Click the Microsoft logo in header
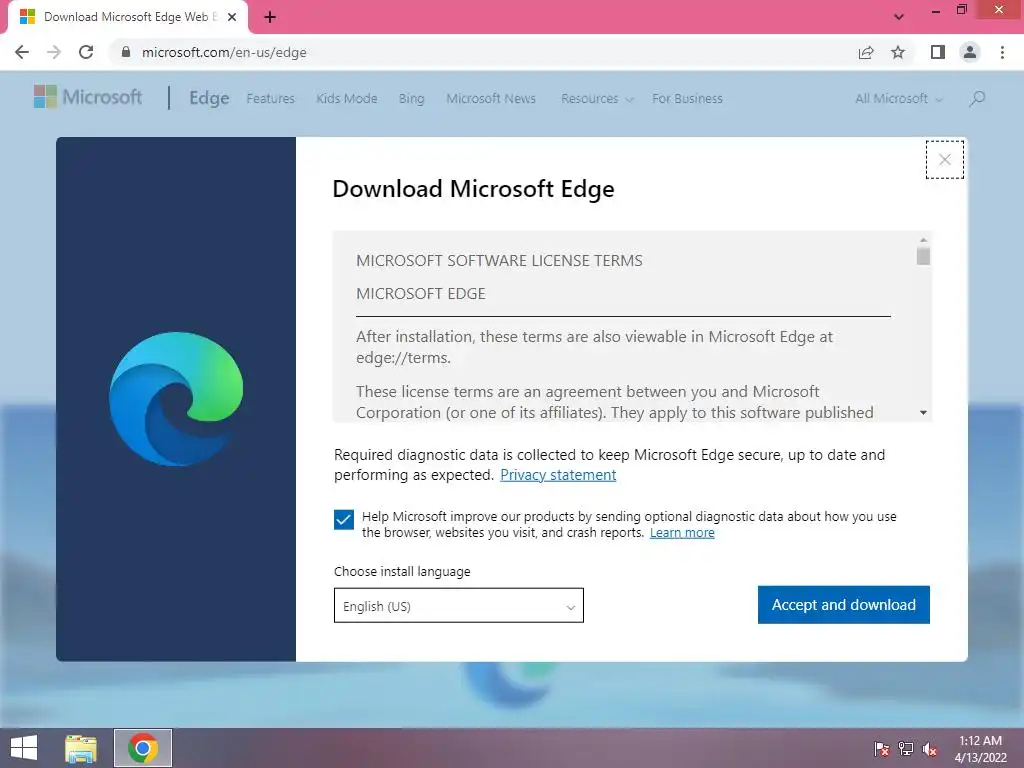The width and height of the screenshot is (1024, 768). pos(88,97)
